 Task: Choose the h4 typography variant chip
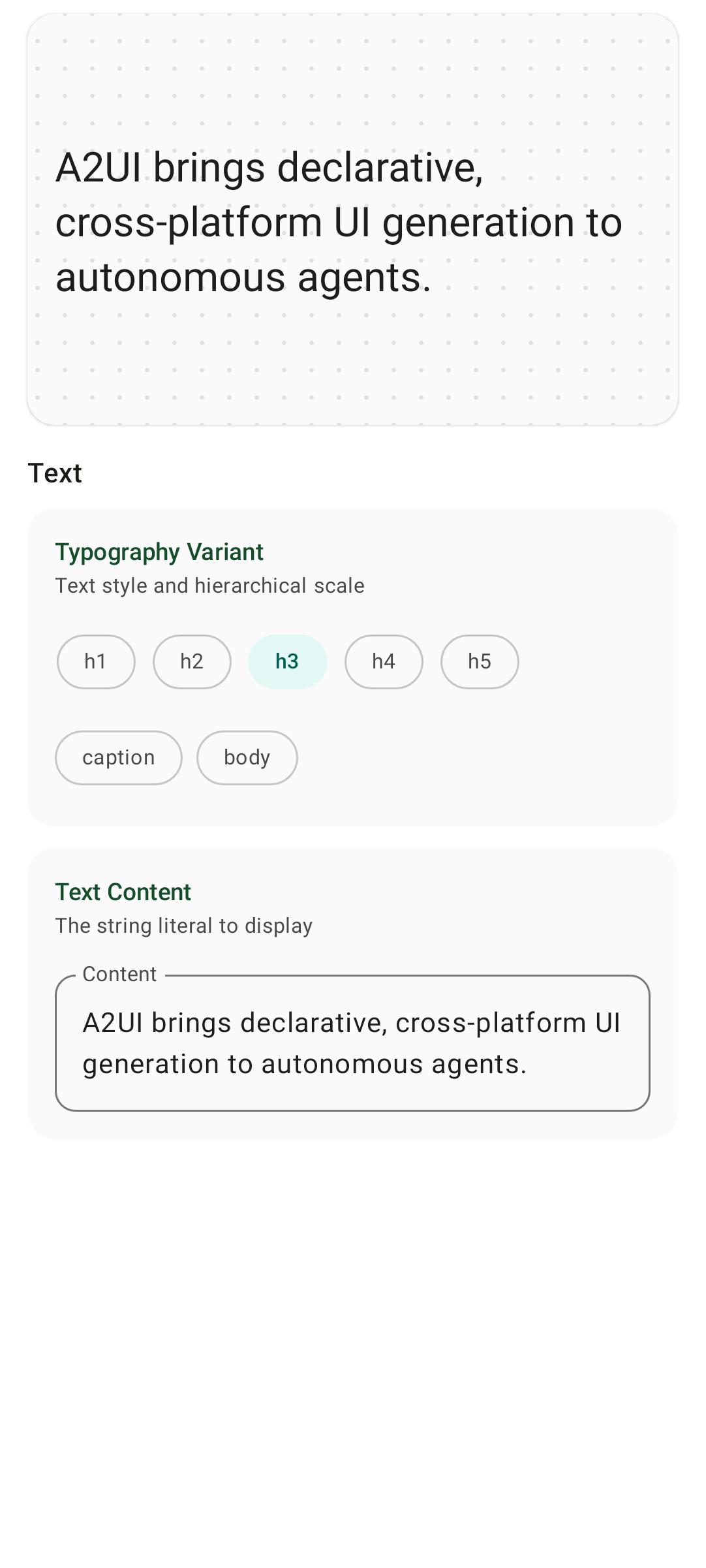384,661
